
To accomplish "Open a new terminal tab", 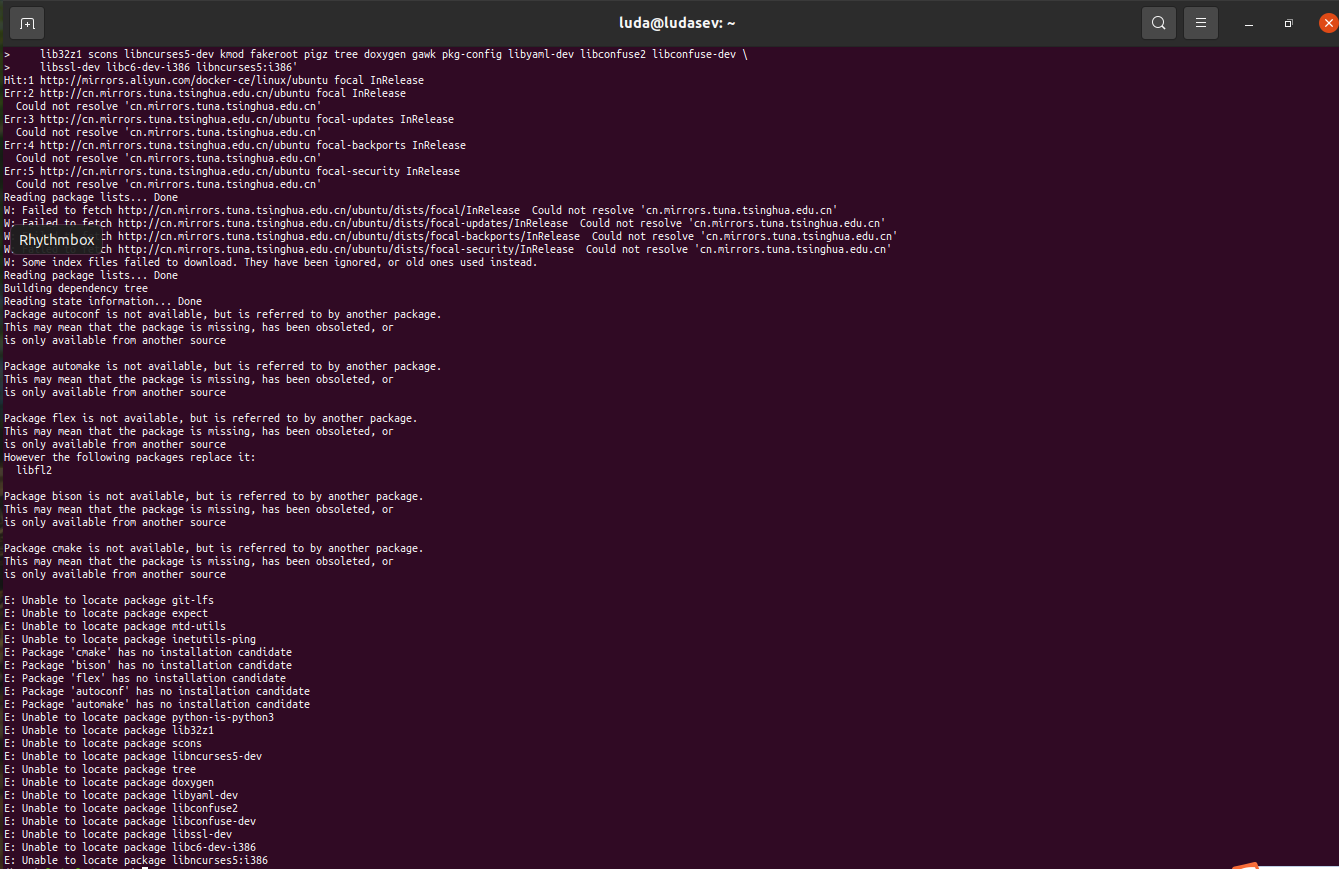I will point(27,23).
